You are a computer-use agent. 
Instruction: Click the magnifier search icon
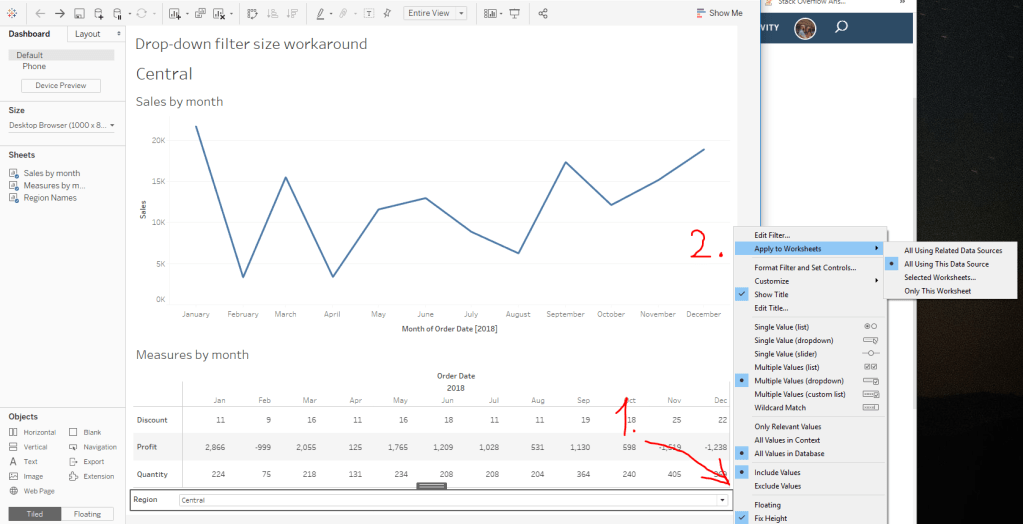841,27
